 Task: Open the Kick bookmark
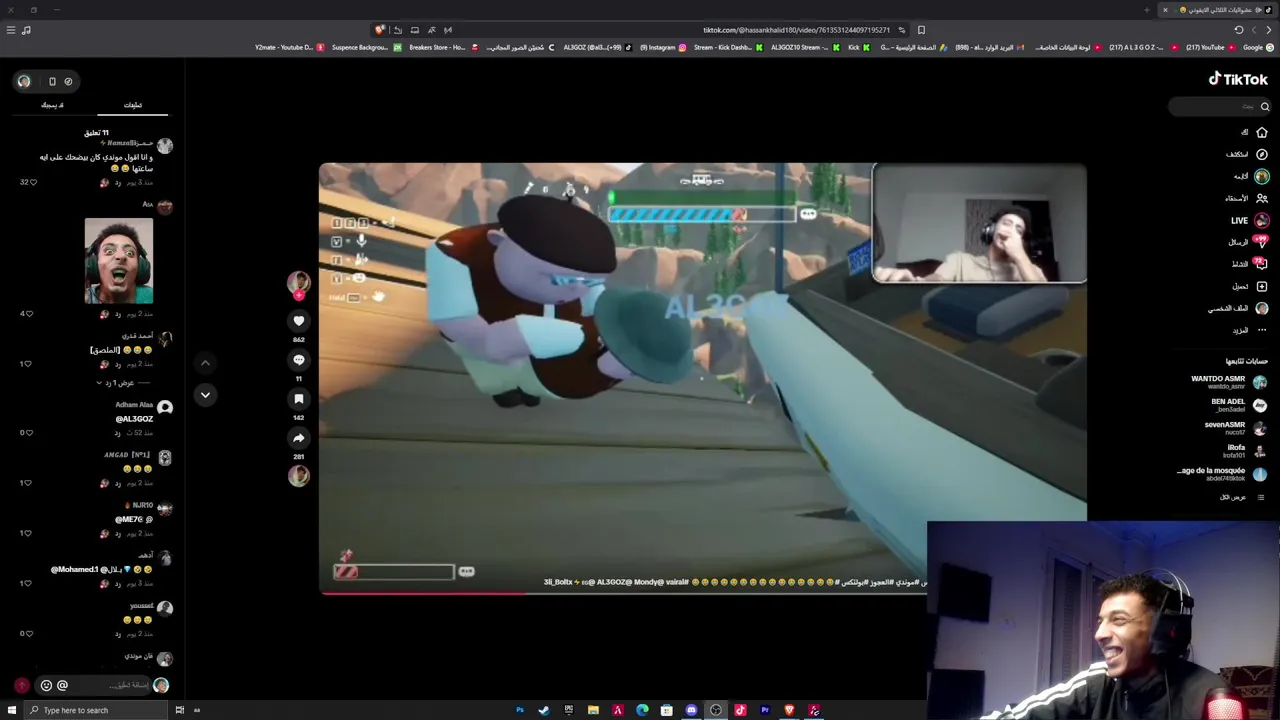859,47
